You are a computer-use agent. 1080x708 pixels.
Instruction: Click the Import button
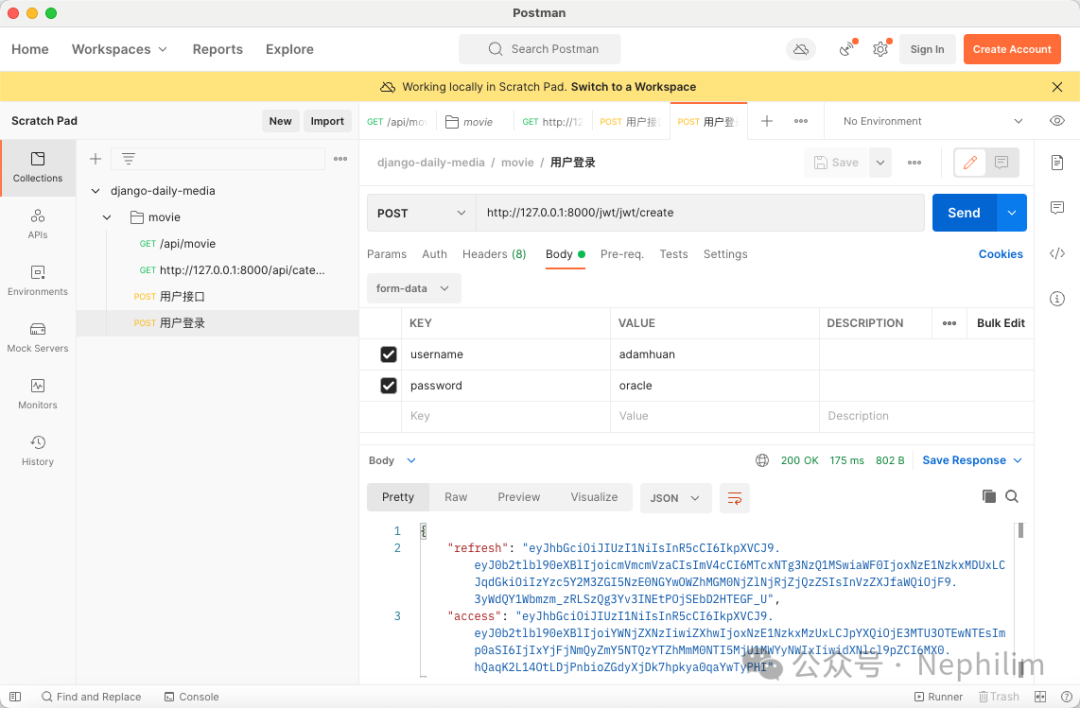tap(326, 121)
